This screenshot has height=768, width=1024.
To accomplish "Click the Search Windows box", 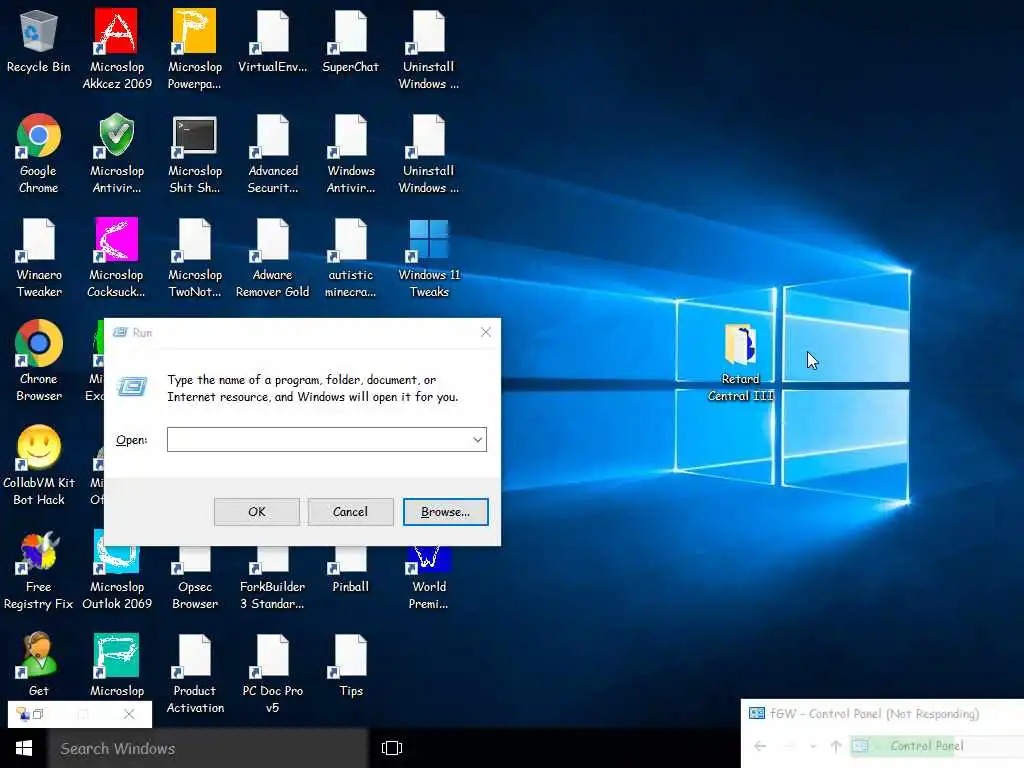I will 208,748.
